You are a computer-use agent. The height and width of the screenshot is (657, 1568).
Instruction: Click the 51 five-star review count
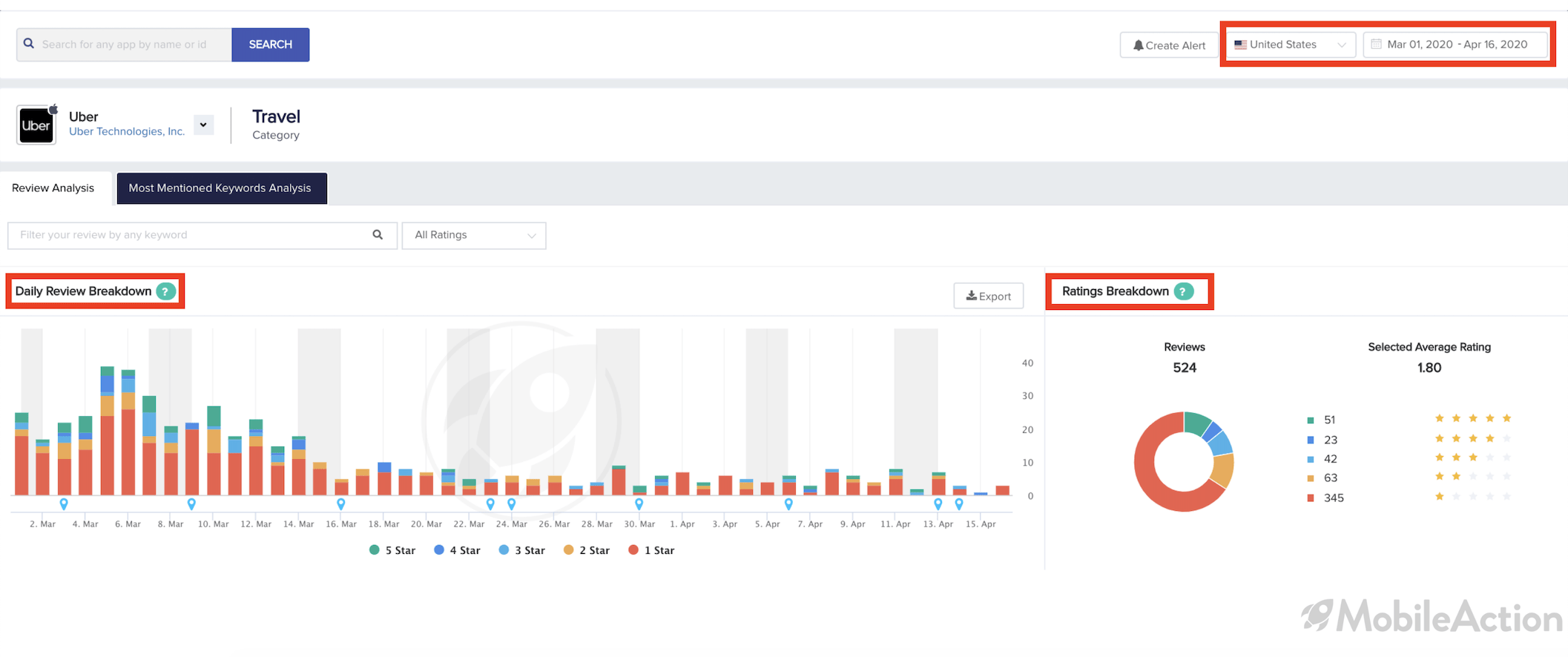coord(1330,420)
